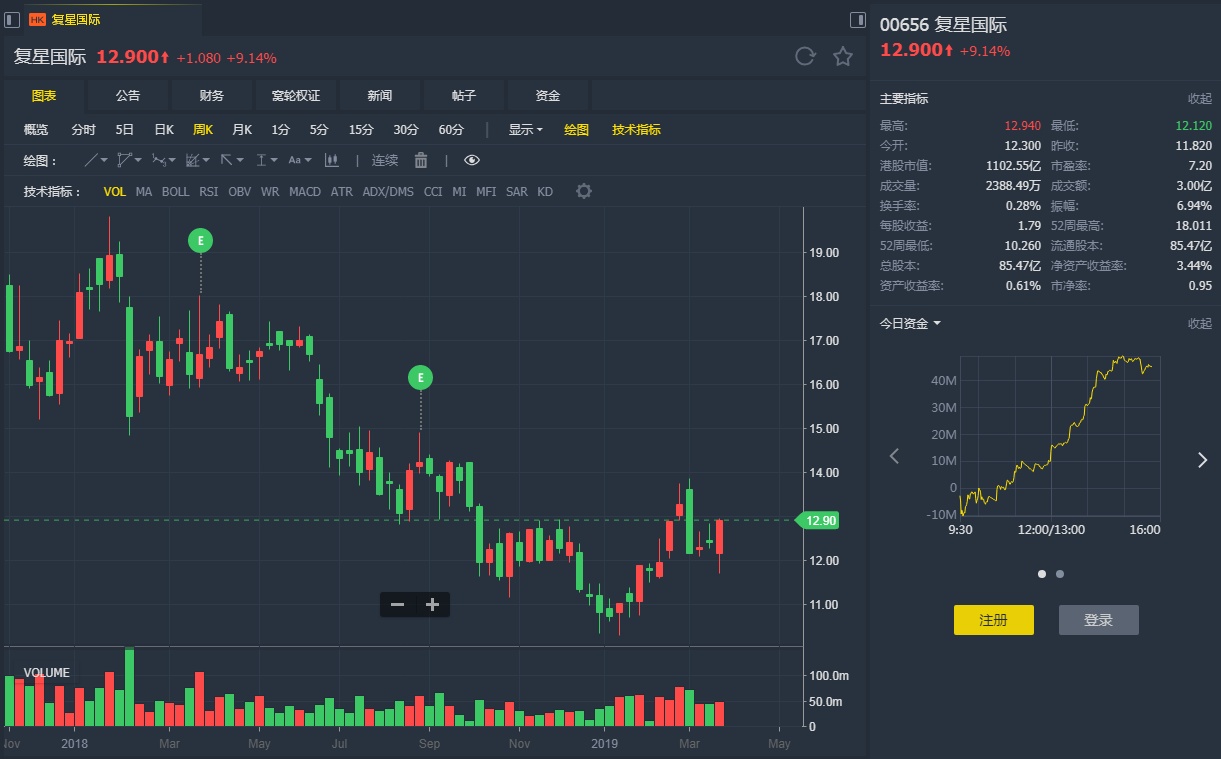
Task: Go to next 今日资金 chart arrow
Action: pos(1202,459)
